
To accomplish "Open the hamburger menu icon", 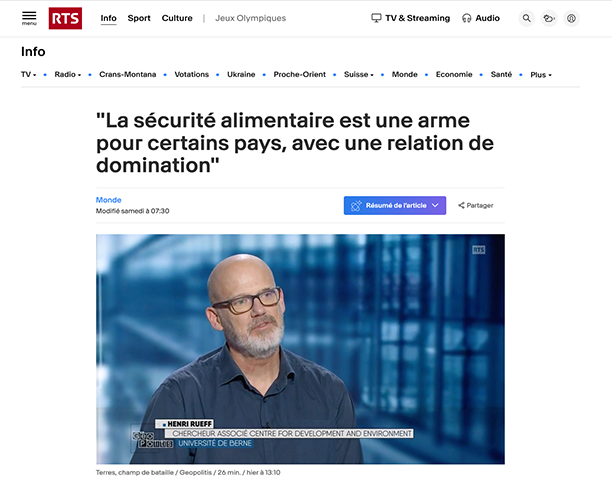I will (x=29, y=18).
